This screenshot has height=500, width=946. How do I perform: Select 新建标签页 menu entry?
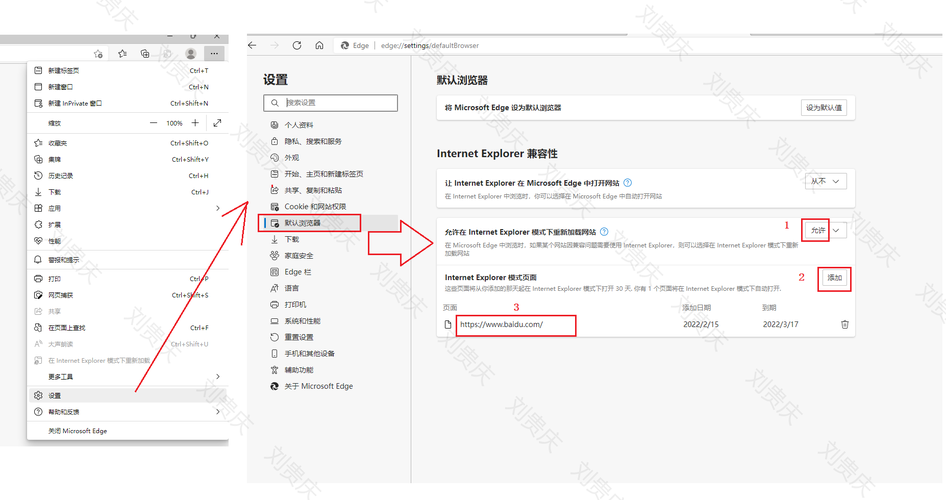(127, 71)
